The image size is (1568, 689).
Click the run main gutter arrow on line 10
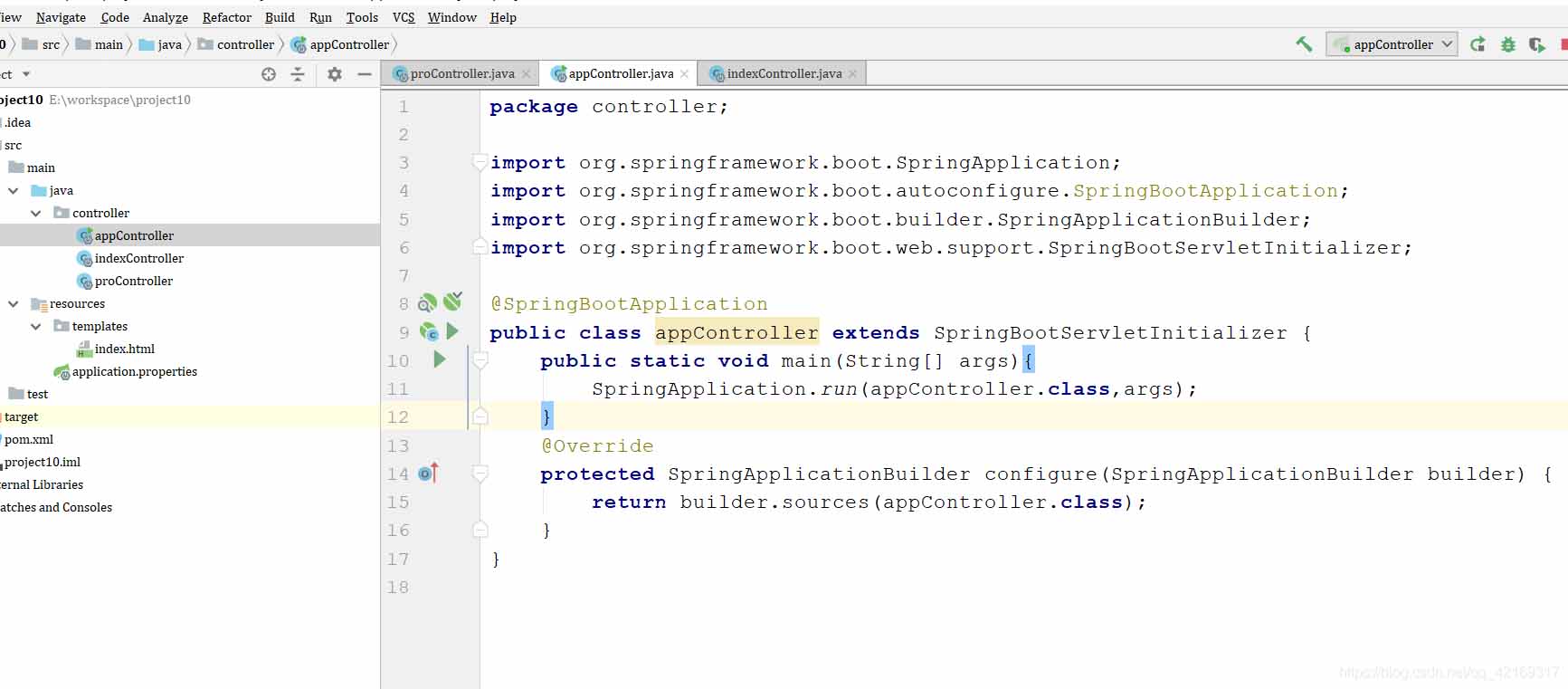(x=439, y=359)
